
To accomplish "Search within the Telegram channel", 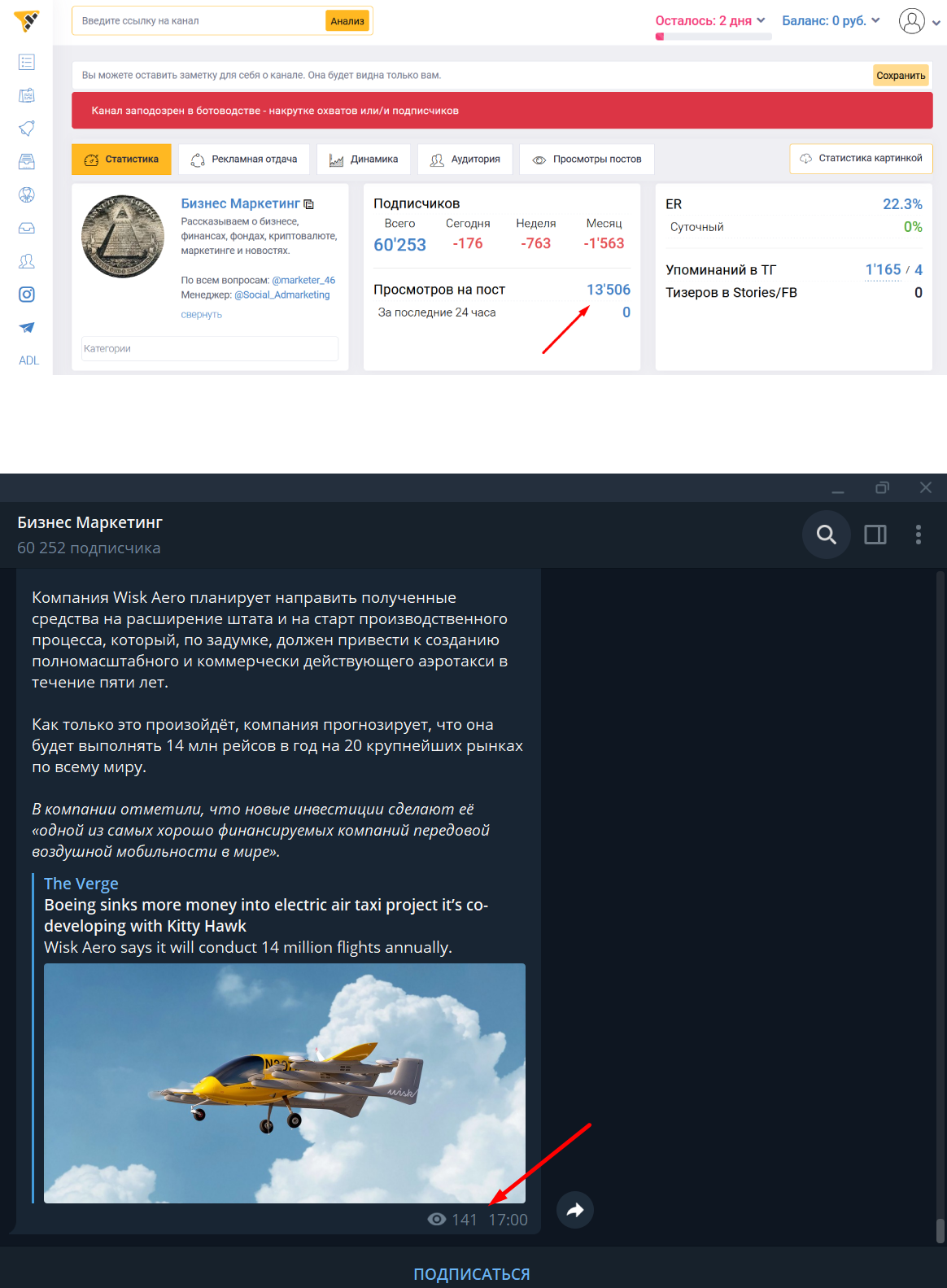I will (x=826, y=535).
